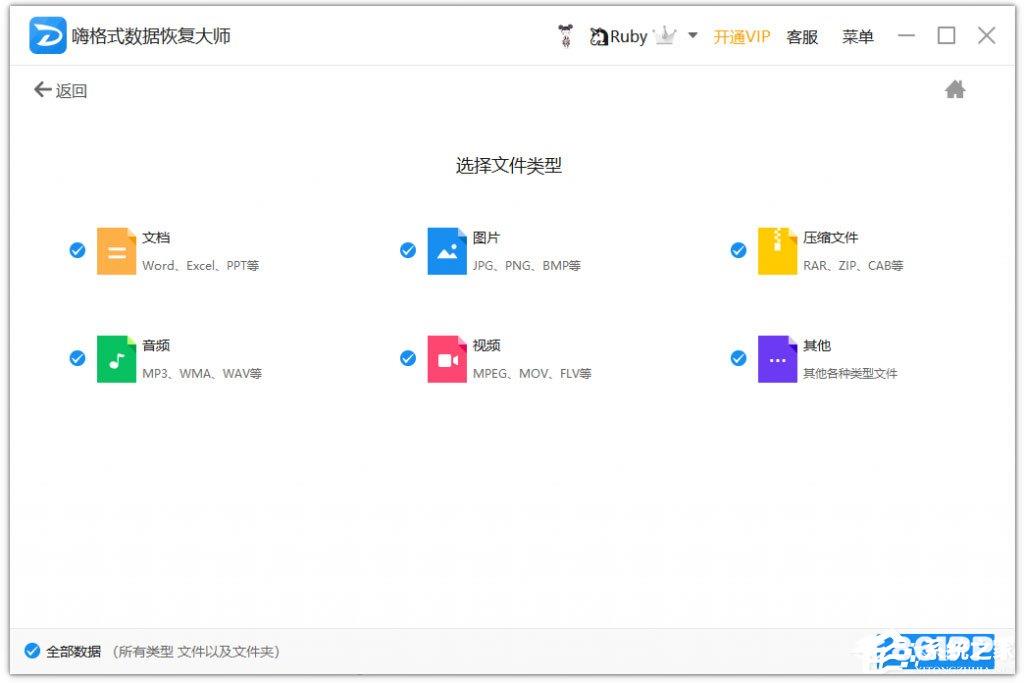Open 客服 customer service

click(x=802, y=37)
